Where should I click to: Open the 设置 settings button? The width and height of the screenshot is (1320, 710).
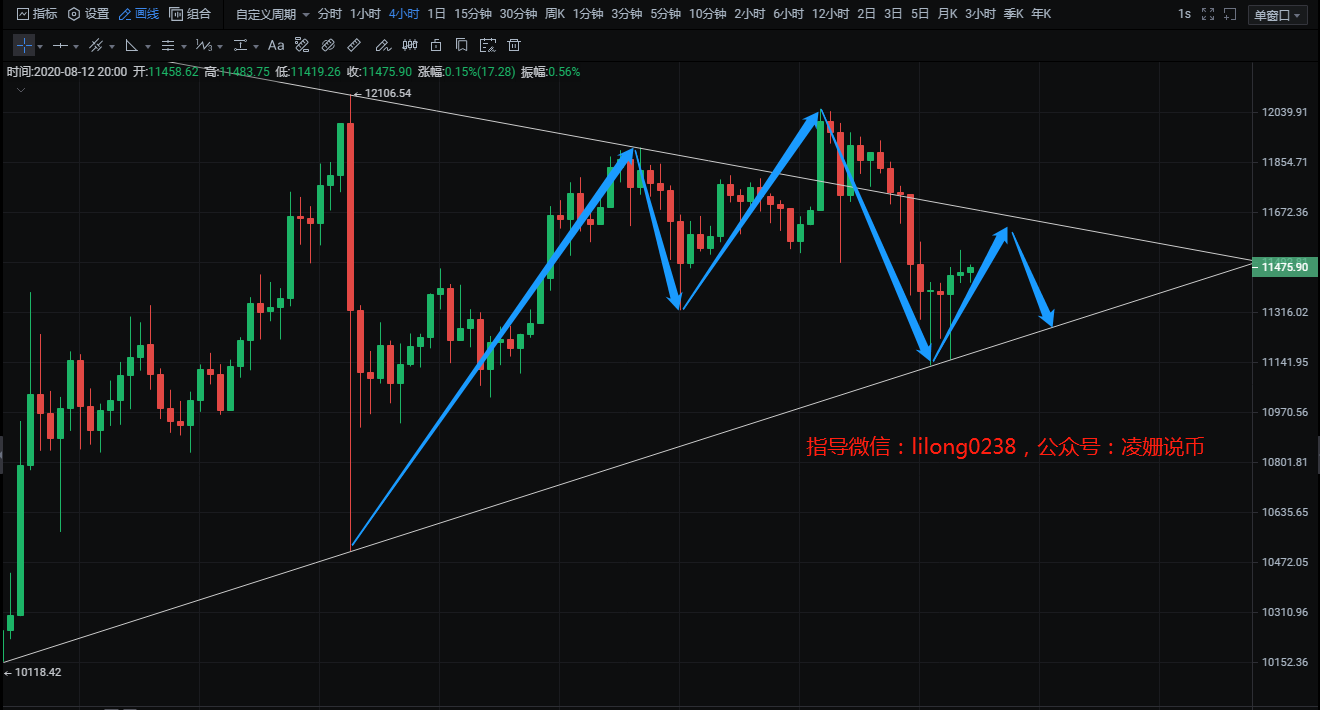88,14
